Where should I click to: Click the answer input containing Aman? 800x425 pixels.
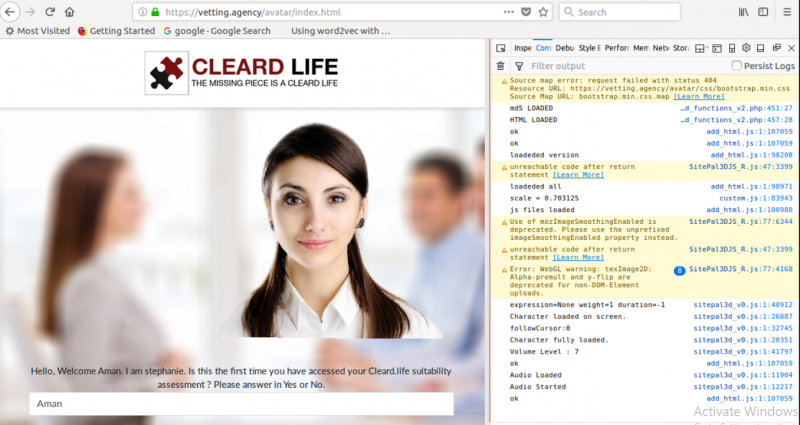[x=241, y=404]
